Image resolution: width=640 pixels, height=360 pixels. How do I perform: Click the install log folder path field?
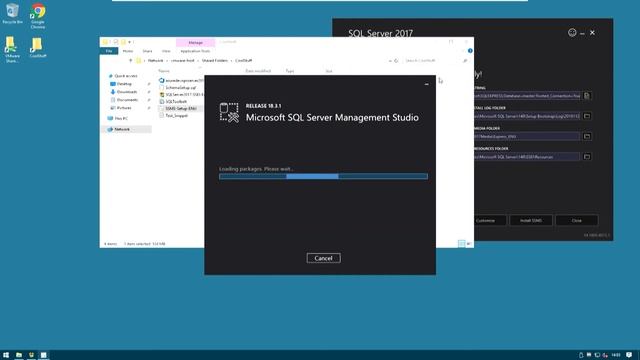coord(527,116)
